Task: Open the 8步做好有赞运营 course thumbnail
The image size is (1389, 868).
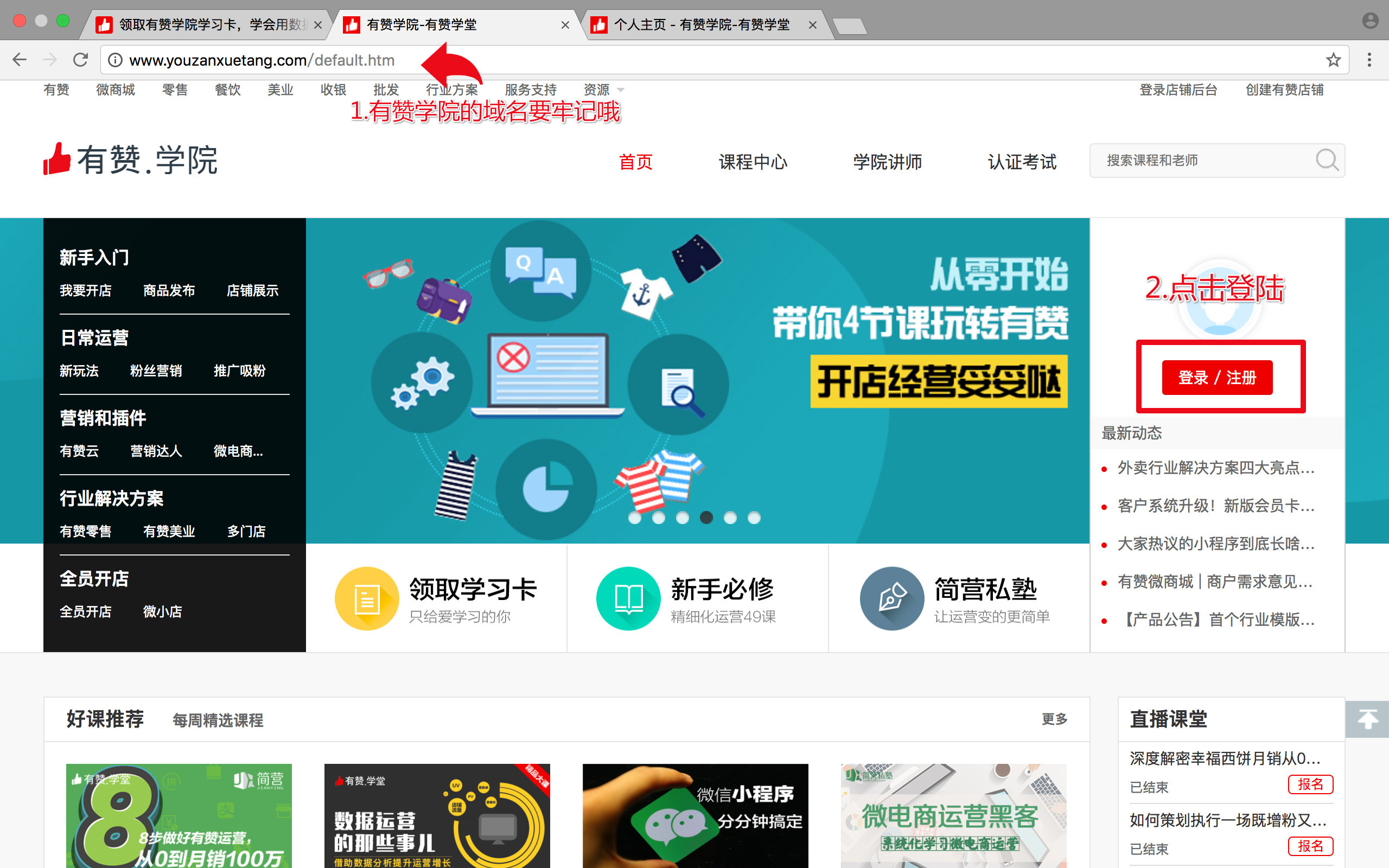Action: (179, 815)
